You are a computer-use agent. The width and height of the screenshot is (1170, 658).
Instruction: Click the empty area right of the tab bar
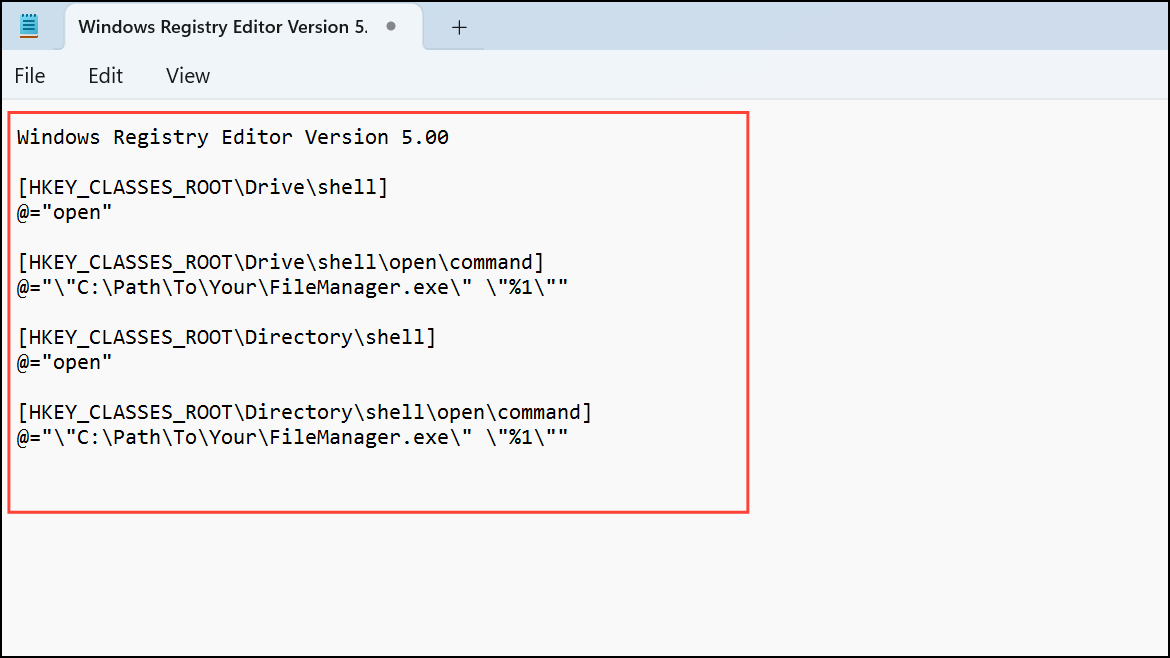pos(800,27)
